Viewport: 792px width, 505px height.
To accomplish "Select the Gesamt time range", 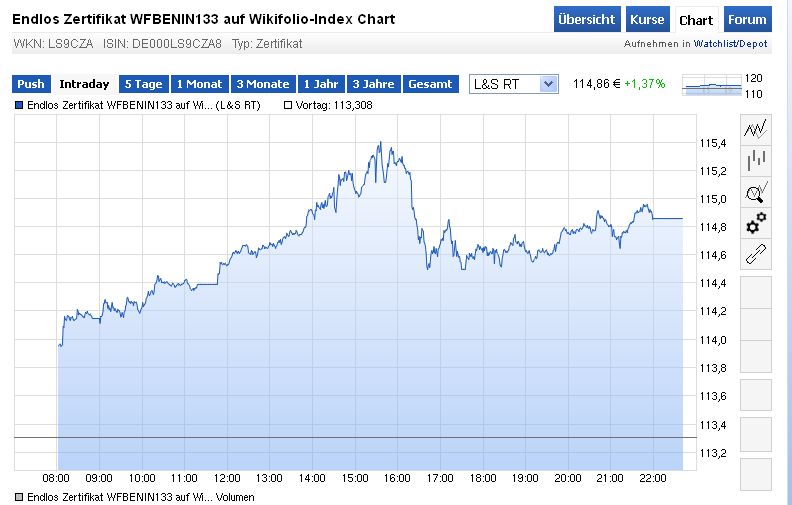I will [430, 85].
